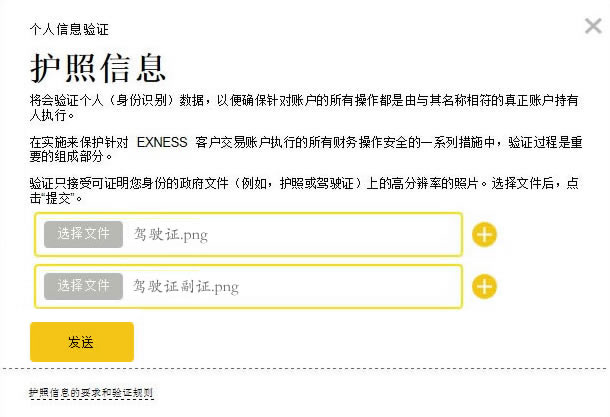Click the paragraph starting with 验证只接受
The width and height of the screenshot is (610, 417).
[x=304, y=191]
